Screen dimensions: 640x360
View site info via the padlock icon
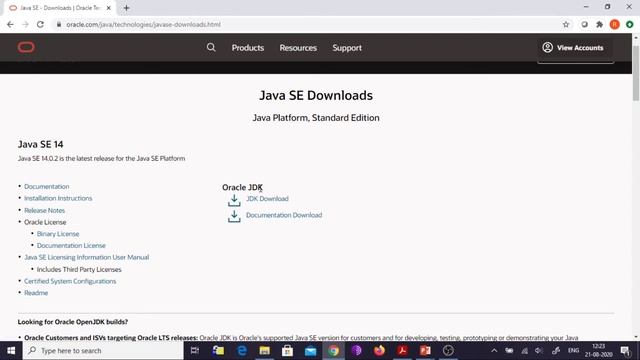pos(59,24)
